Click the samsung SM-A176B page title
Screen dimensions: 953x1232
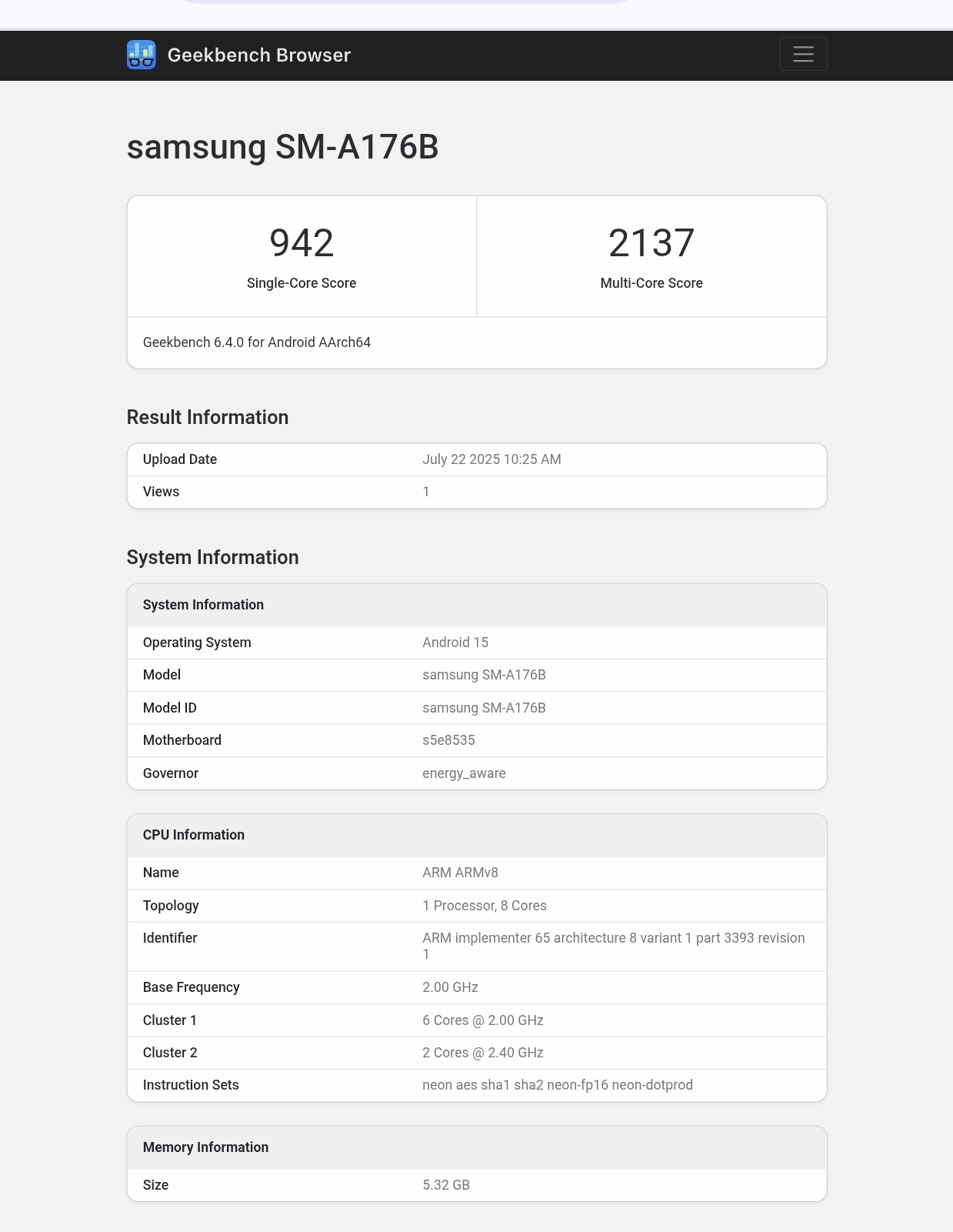[x=282, y=147]
